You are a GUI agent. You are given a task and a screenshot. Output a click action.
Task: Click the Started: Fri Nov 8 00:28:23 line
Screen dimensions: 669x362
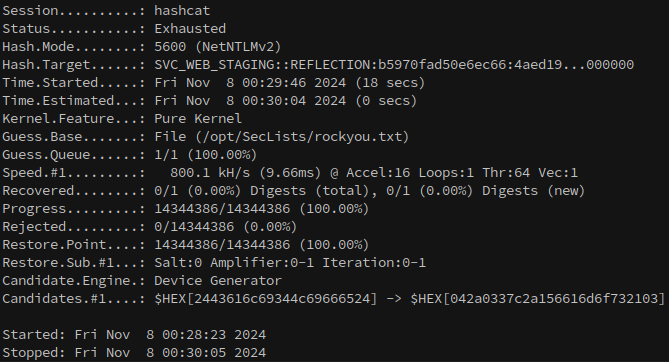click(x=134, y=335)
